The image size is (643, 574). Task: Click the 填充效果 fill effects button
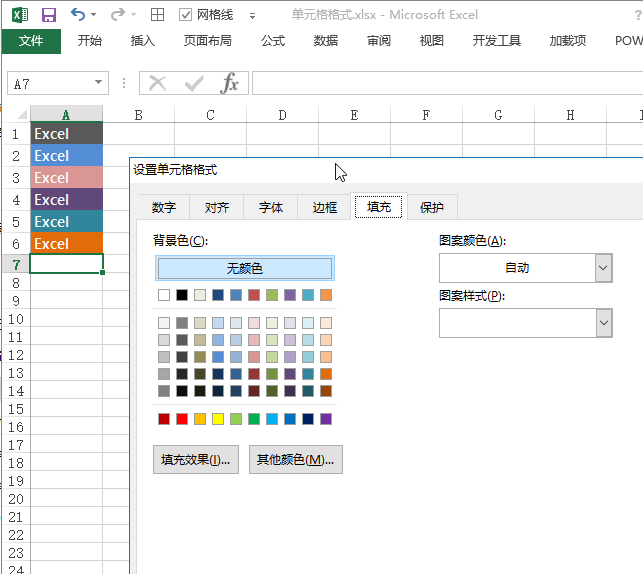tap(196, 460)
